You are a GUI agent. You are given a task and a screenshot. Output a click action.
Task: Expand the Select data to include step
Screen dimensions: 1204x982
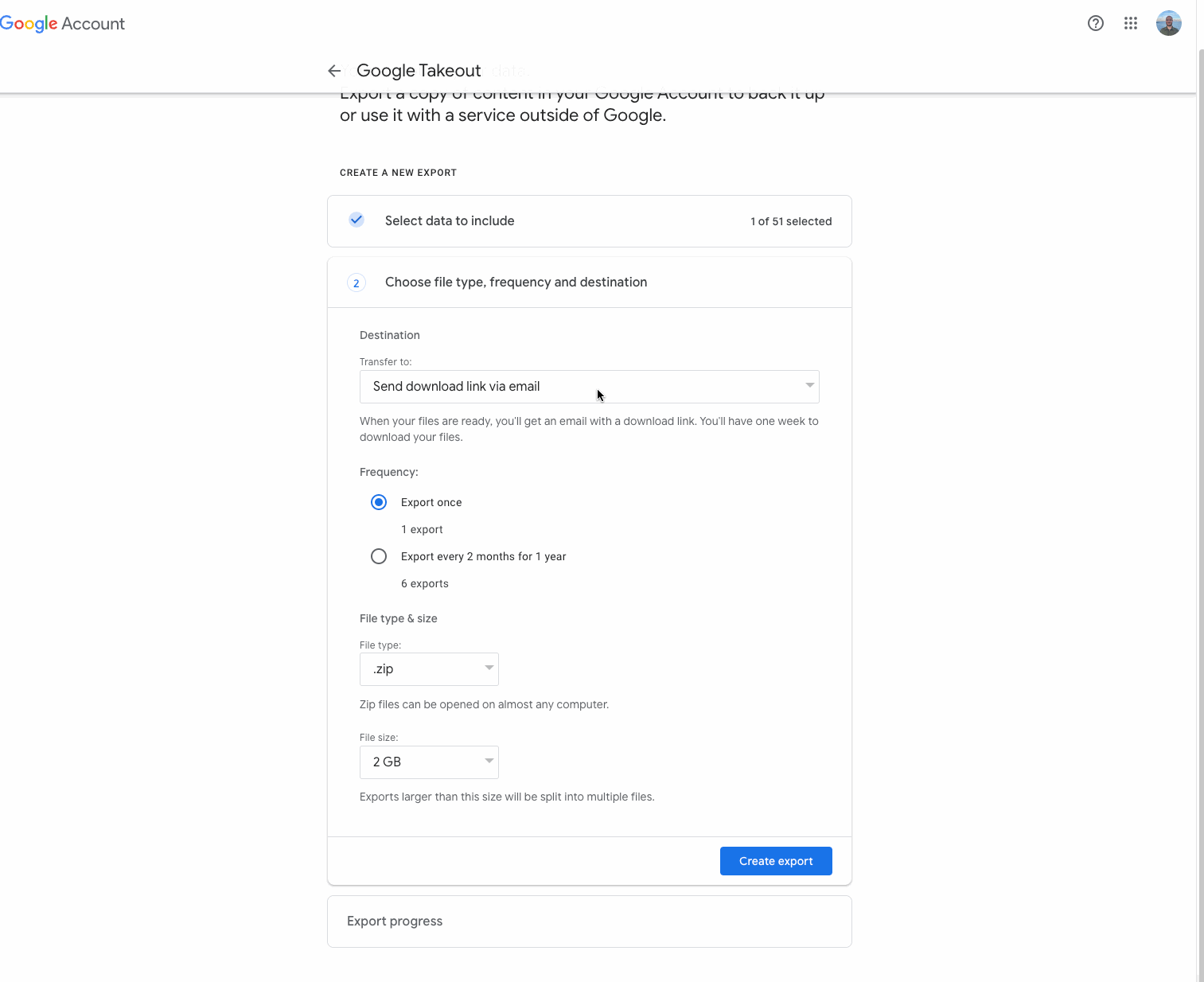click(x=590, y=221)
